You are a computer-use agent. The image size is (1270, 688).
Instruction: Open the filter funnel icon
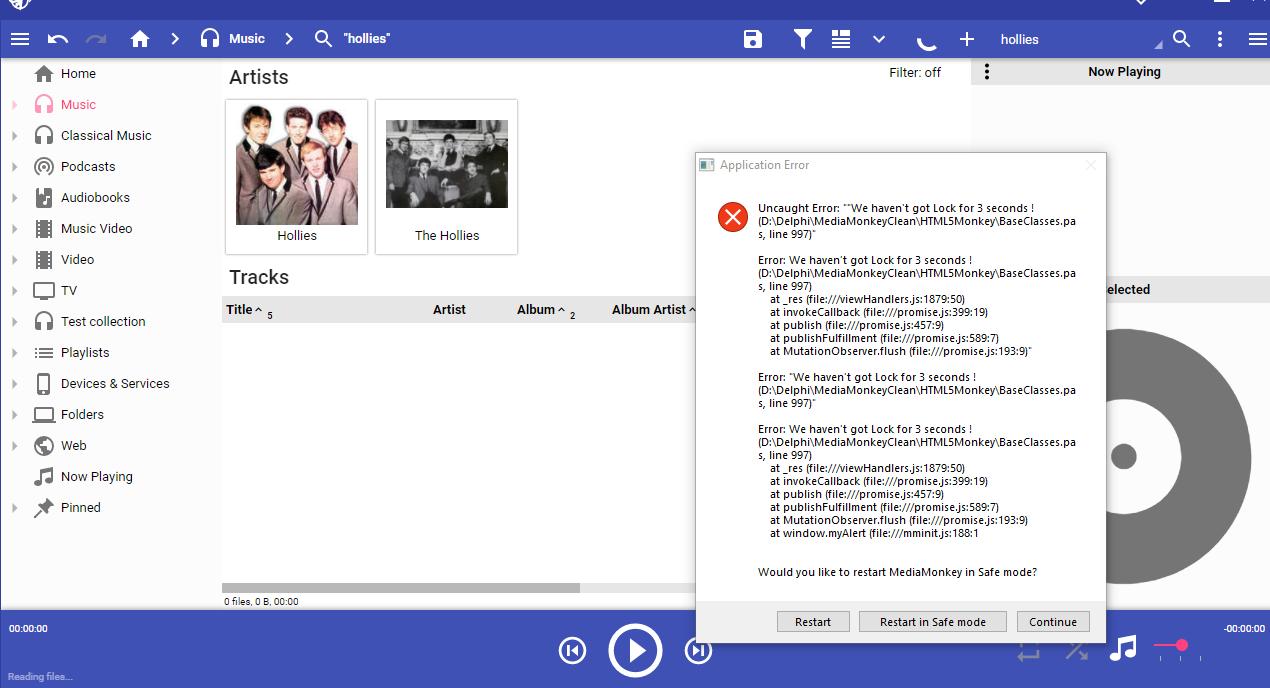tap(802, 39)
